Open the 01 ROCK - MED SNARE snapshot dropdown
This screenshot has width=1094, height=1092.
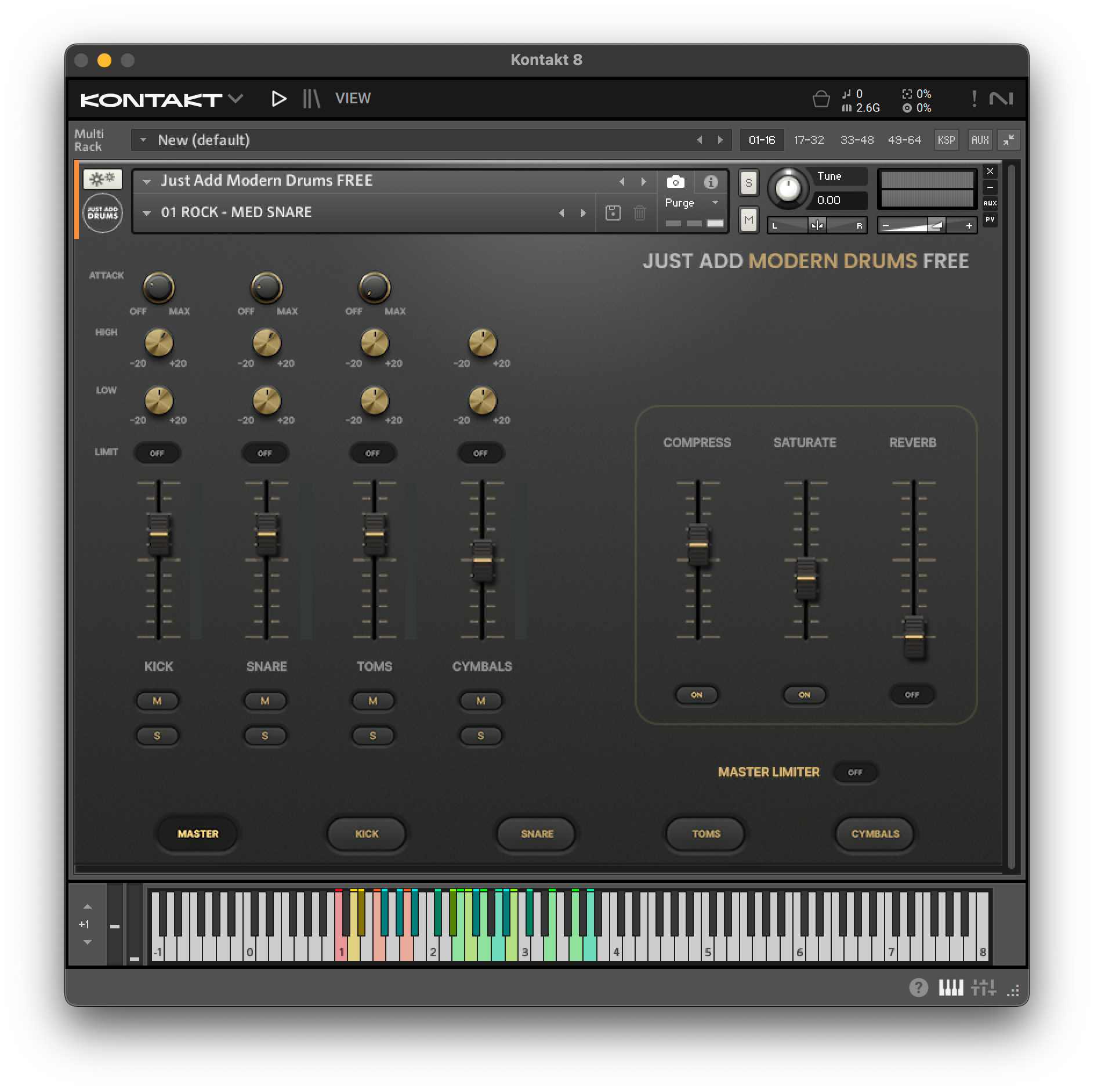(x=148, y=212)
